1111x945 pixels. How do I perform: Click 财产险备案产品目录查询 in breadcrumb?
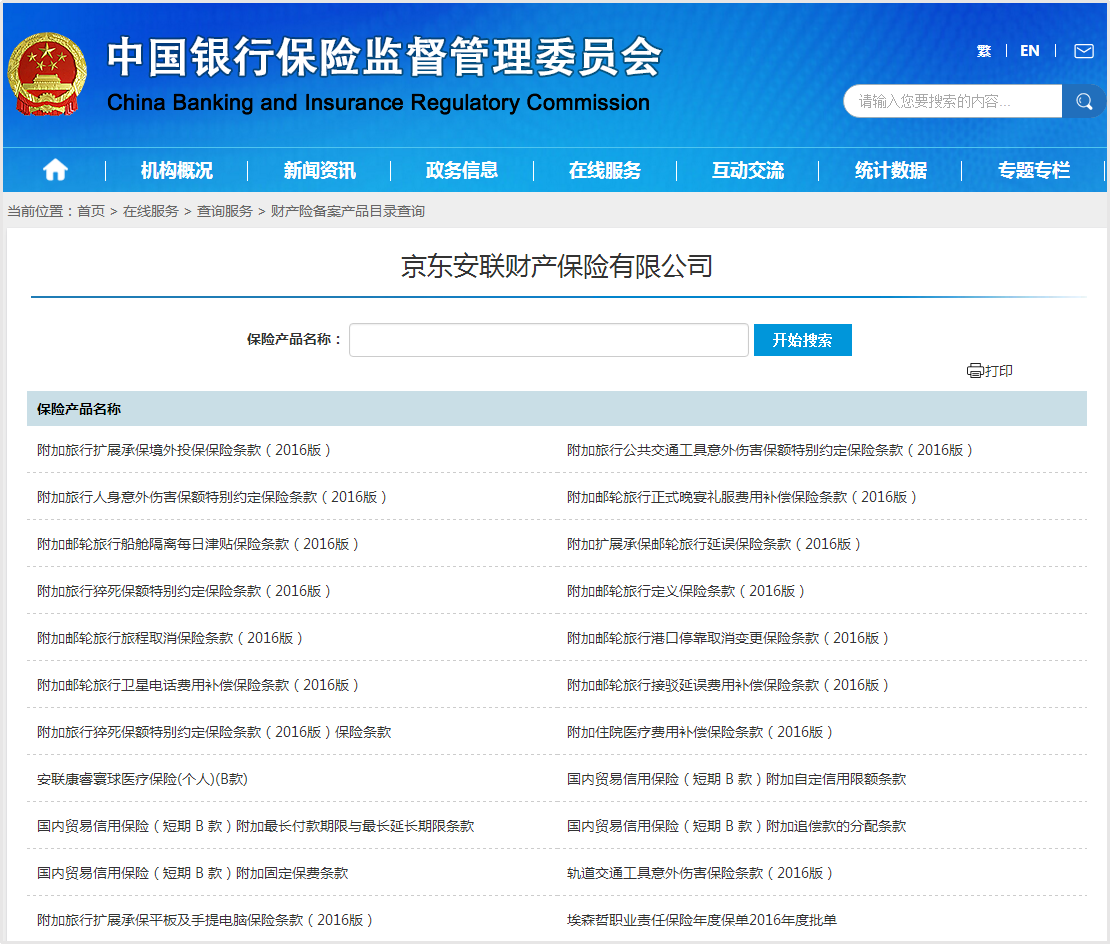click(348, 211)
